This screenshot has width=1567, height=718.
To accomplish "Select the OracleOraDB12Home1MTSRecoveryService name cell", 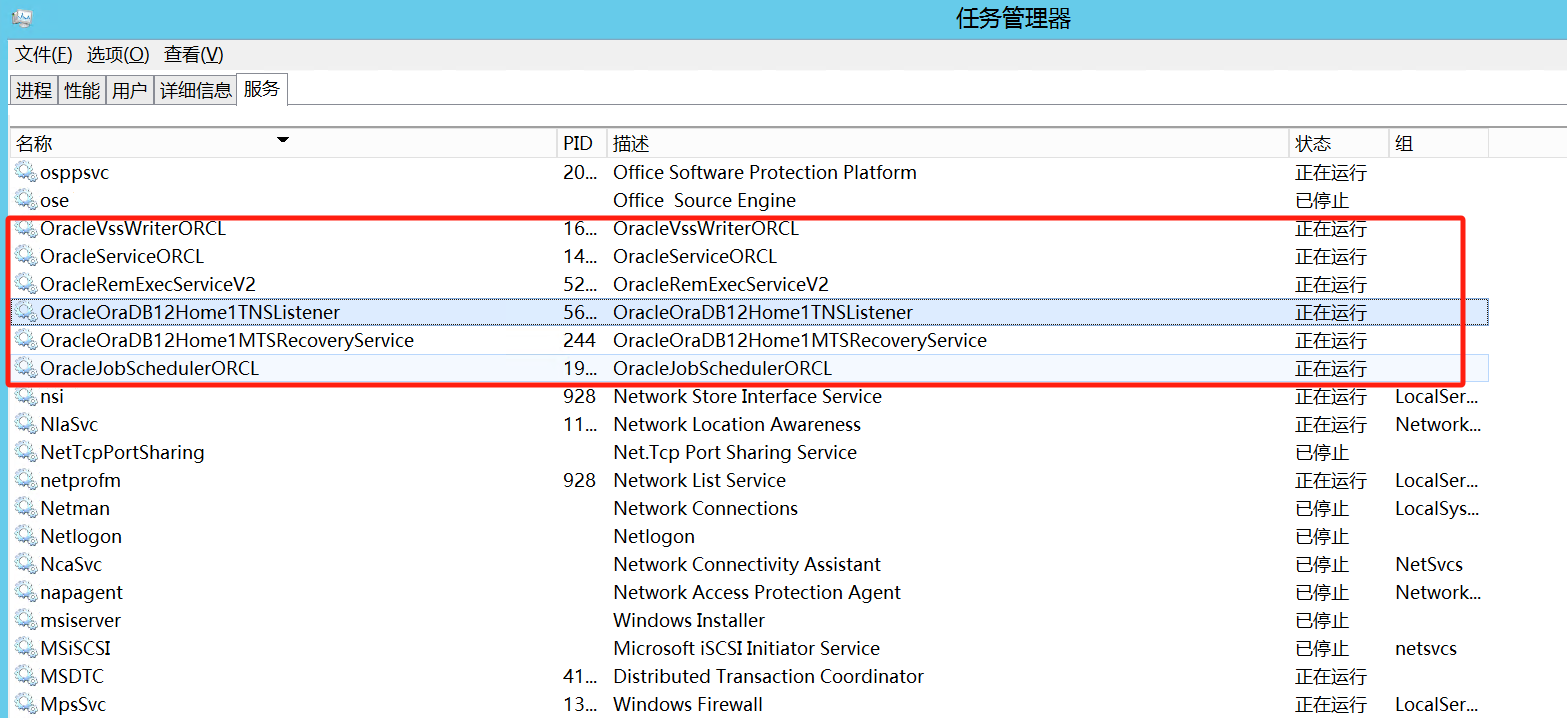I will [x=227, y=340].
